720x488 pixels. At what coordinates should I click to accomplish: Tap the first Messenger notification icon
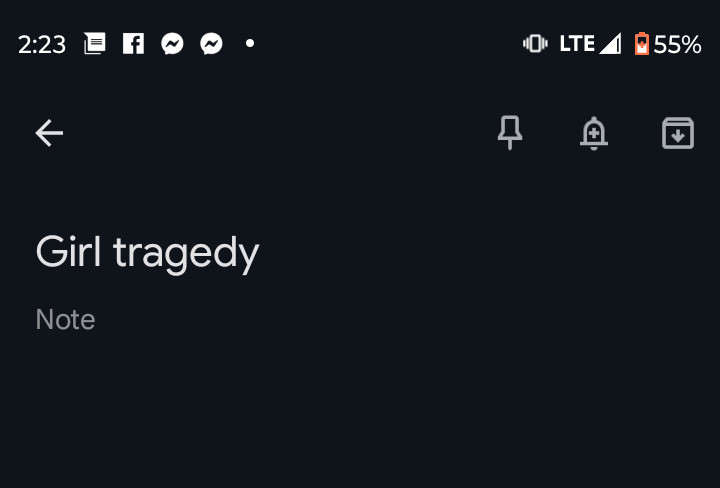point(172,44)
